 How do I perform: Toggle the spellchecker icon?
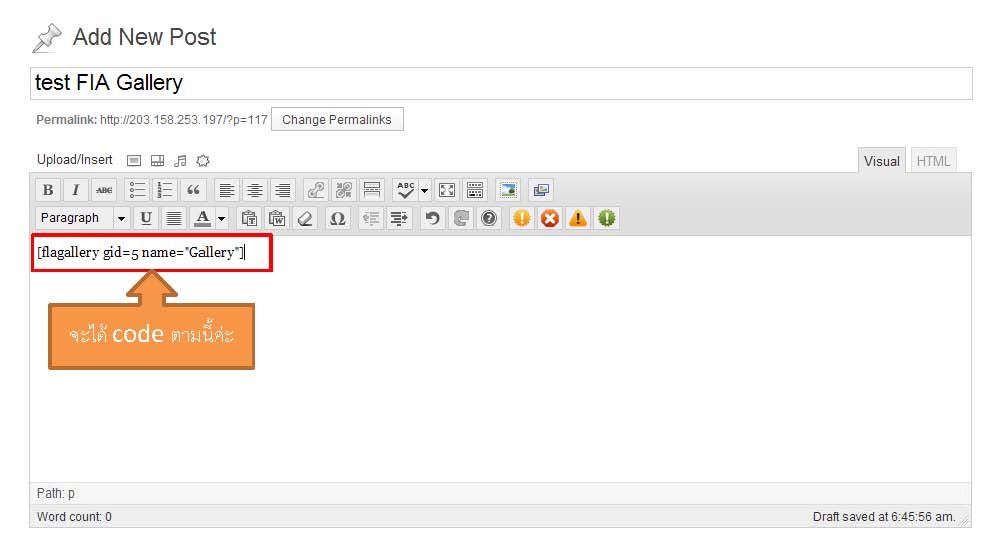(x=406, y=190)
